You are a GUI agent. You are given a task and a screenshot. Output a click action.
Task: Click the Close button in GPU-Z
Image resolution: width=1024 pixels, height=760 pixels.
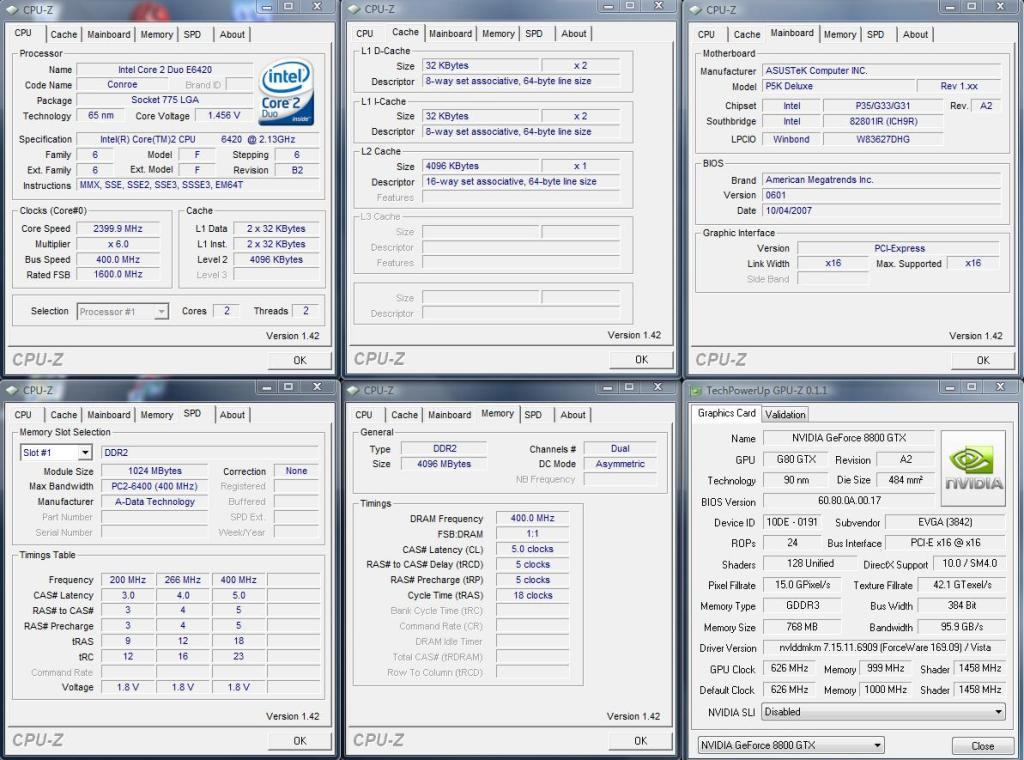[x=982, y=746]
